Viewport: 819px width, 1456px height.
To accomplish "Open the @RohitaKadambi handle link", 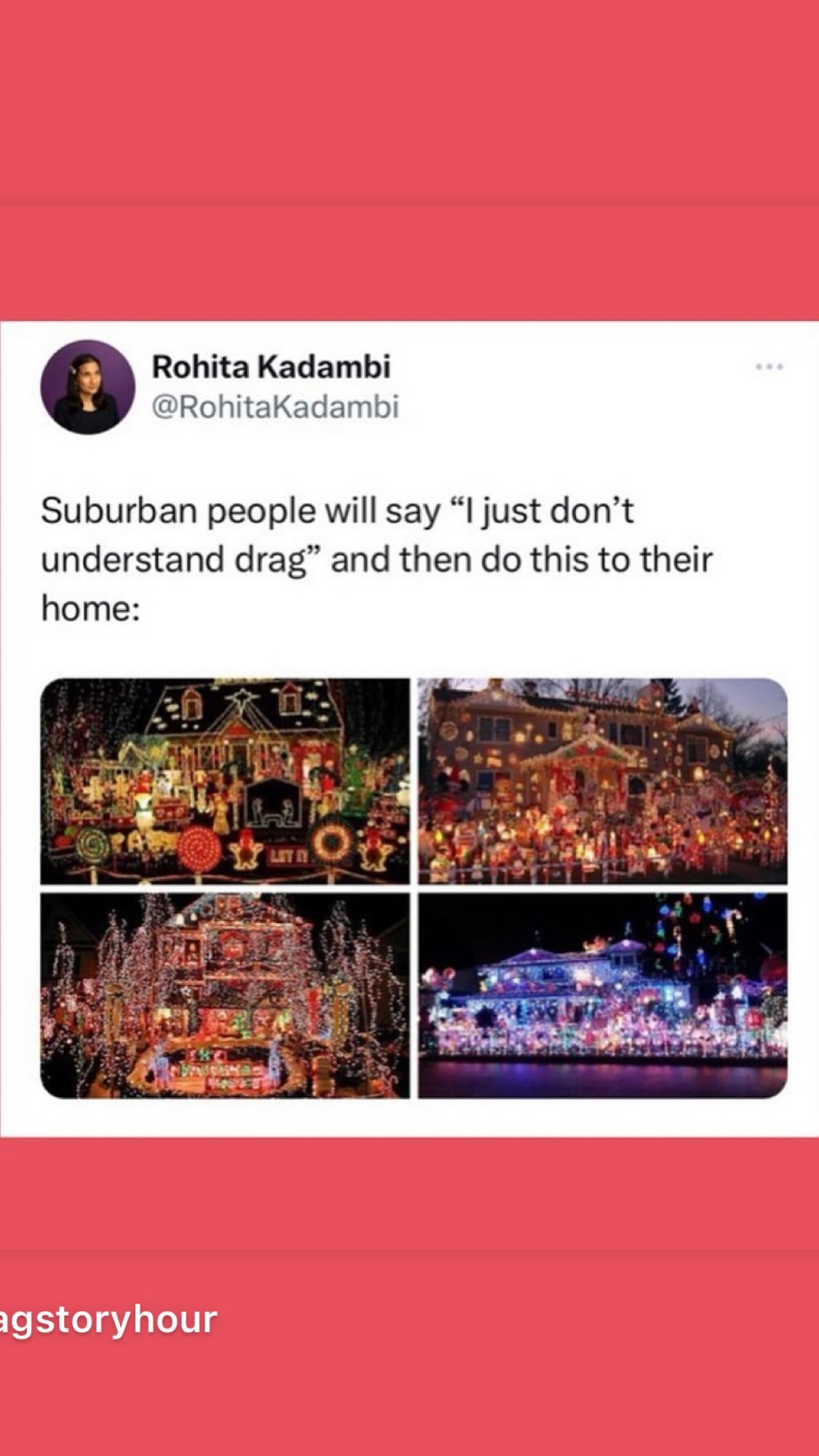I will click(x=275, y=406).
